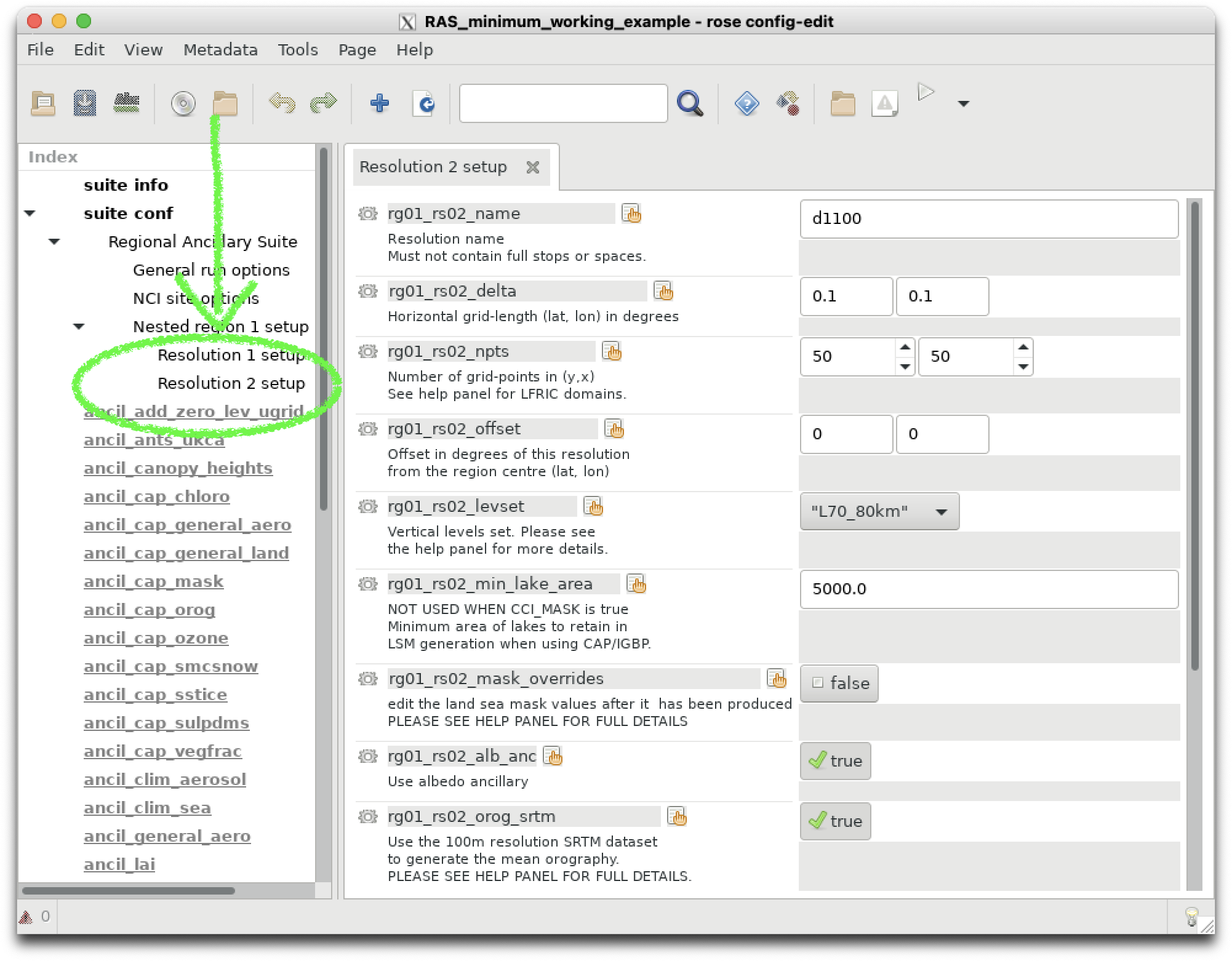This screenshot has height=961, width=1232.
Task: Select General run options in tree
Action: click(x=211, y=270)
